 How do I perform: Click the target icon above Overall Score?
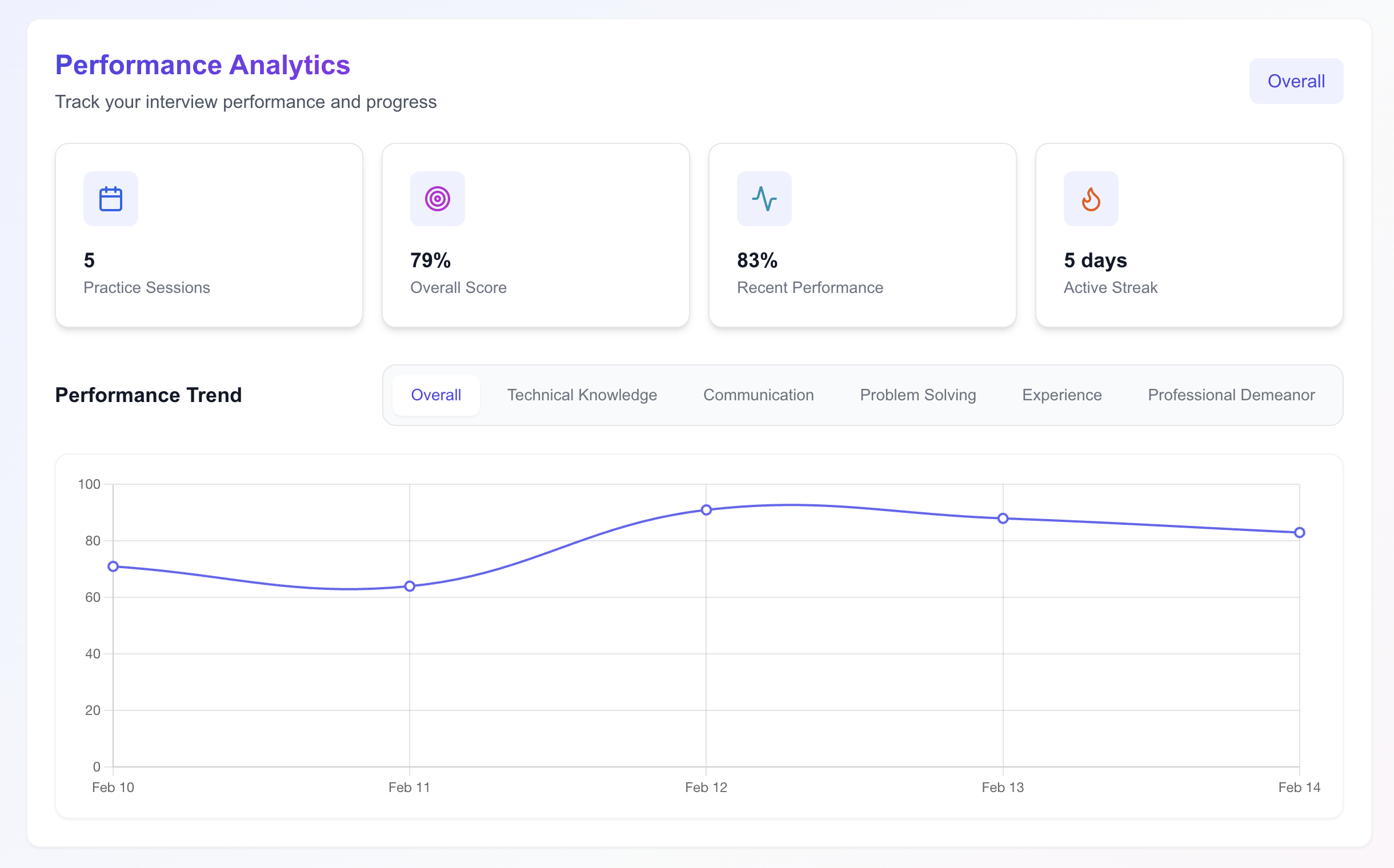pos(437,199)
